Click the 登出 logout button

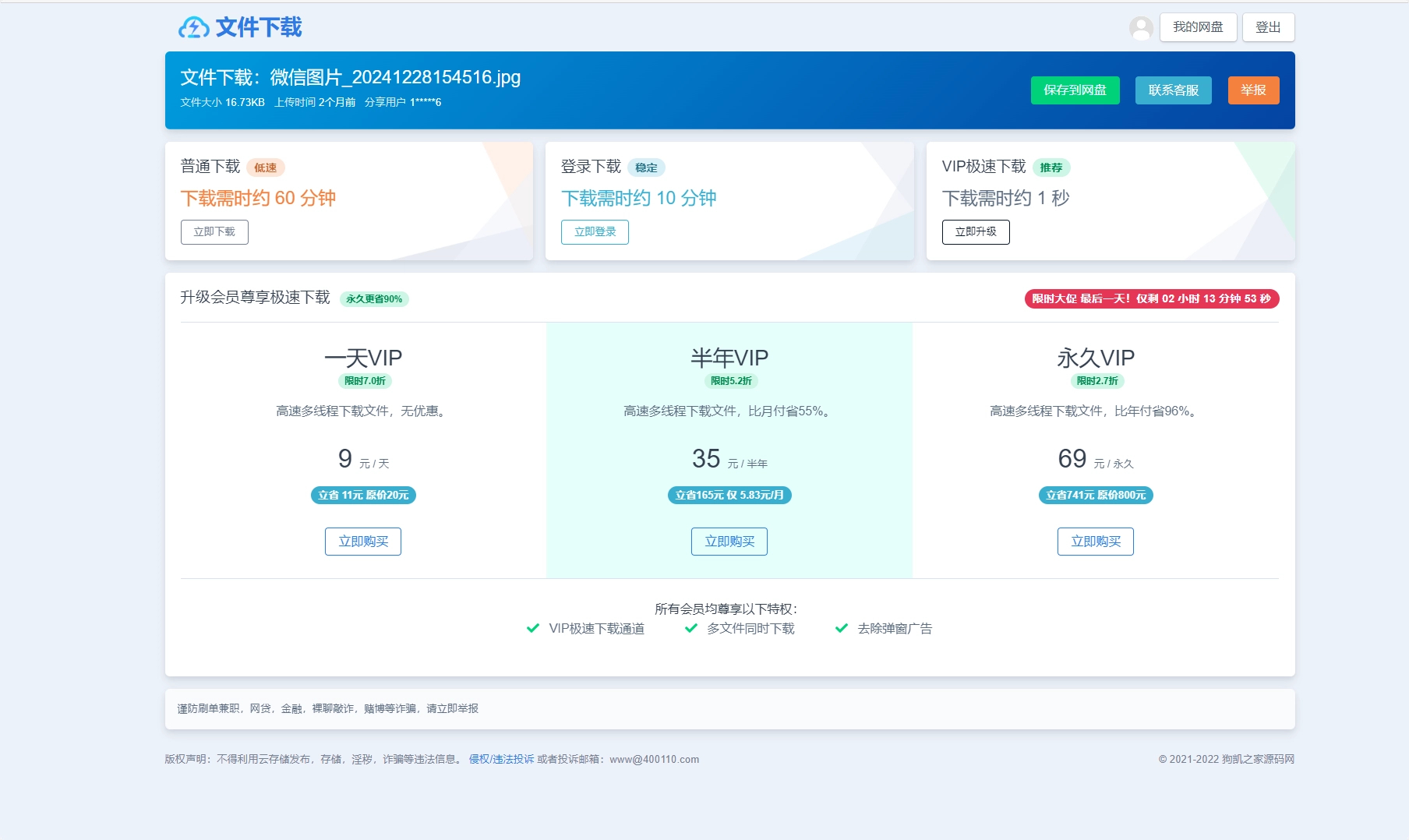1268,27
